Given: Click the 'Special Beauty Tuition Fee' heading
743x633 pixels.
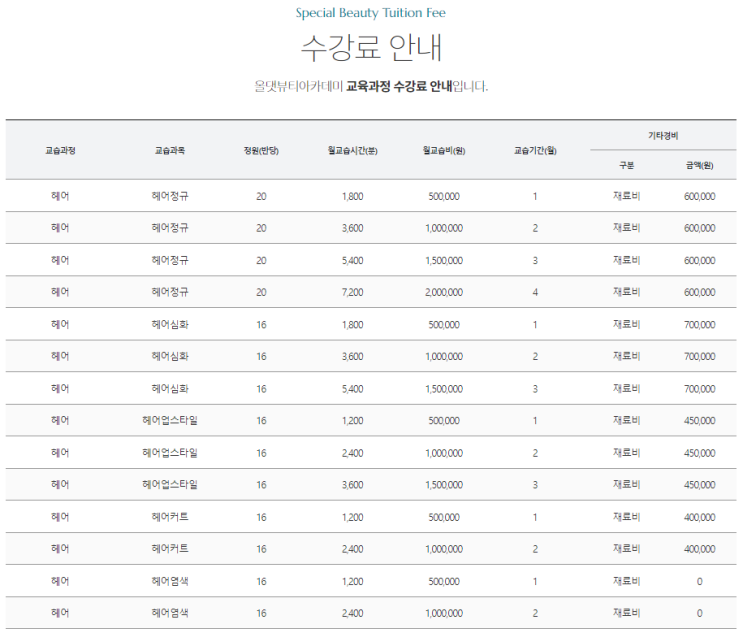Looking at the screenshot, I should click(371, 13).
